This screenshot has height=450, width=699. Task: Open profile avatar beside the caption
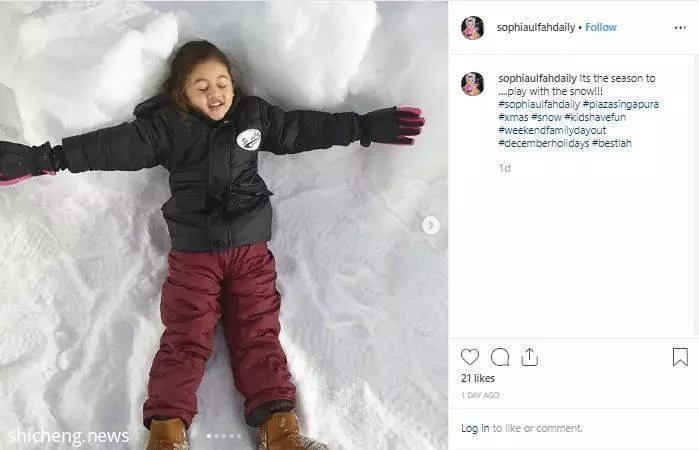click(473, 84)
